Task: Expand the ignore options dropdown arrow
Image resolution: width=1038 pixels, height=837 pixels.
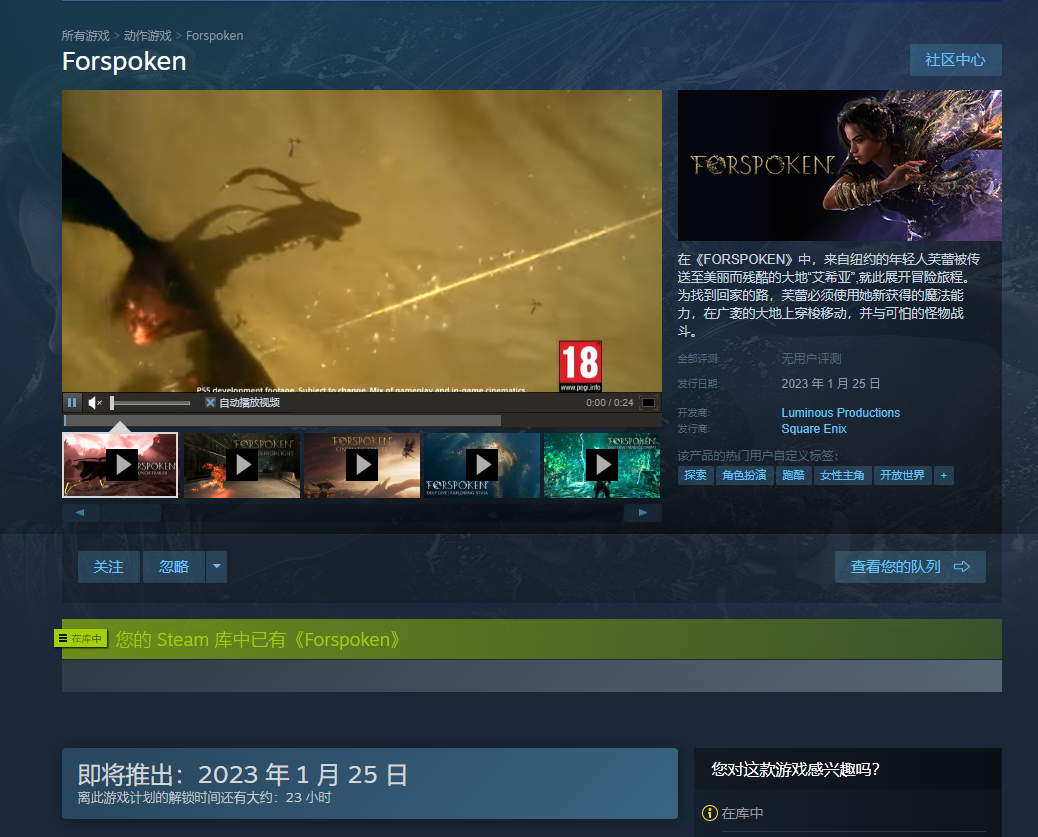Action: pos(216,567)
